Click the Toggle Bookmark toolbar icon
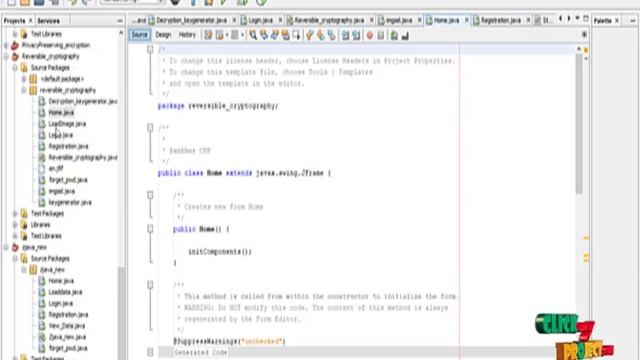Image resolution: width=640 pixels, height=360 pixels. (x=331, y=36)
